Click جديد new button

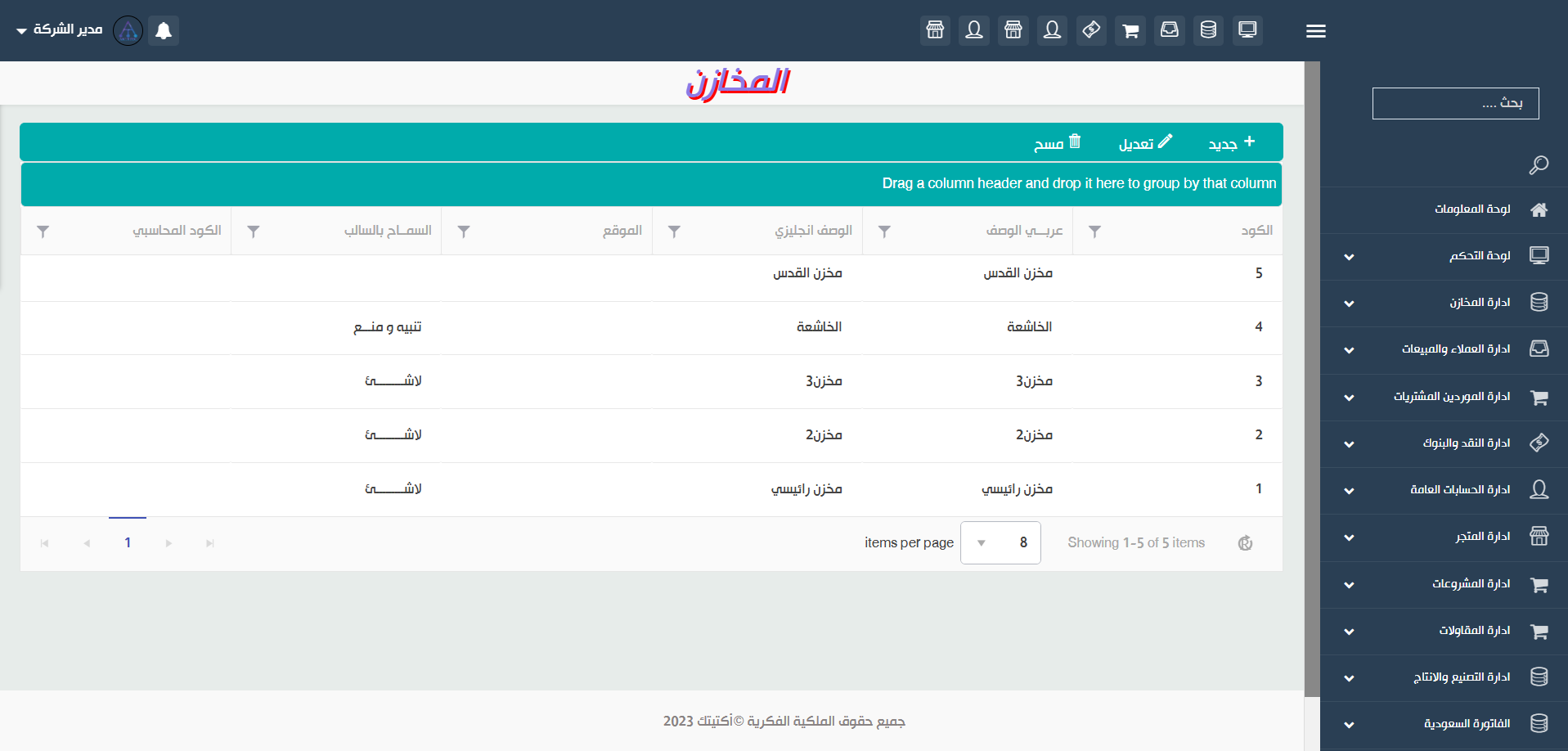1232,143
